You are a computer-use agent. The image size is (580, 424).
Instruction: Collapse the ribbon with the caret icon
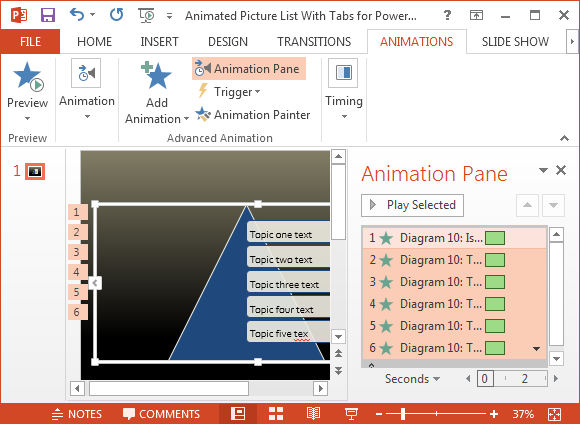click(564, 138)
